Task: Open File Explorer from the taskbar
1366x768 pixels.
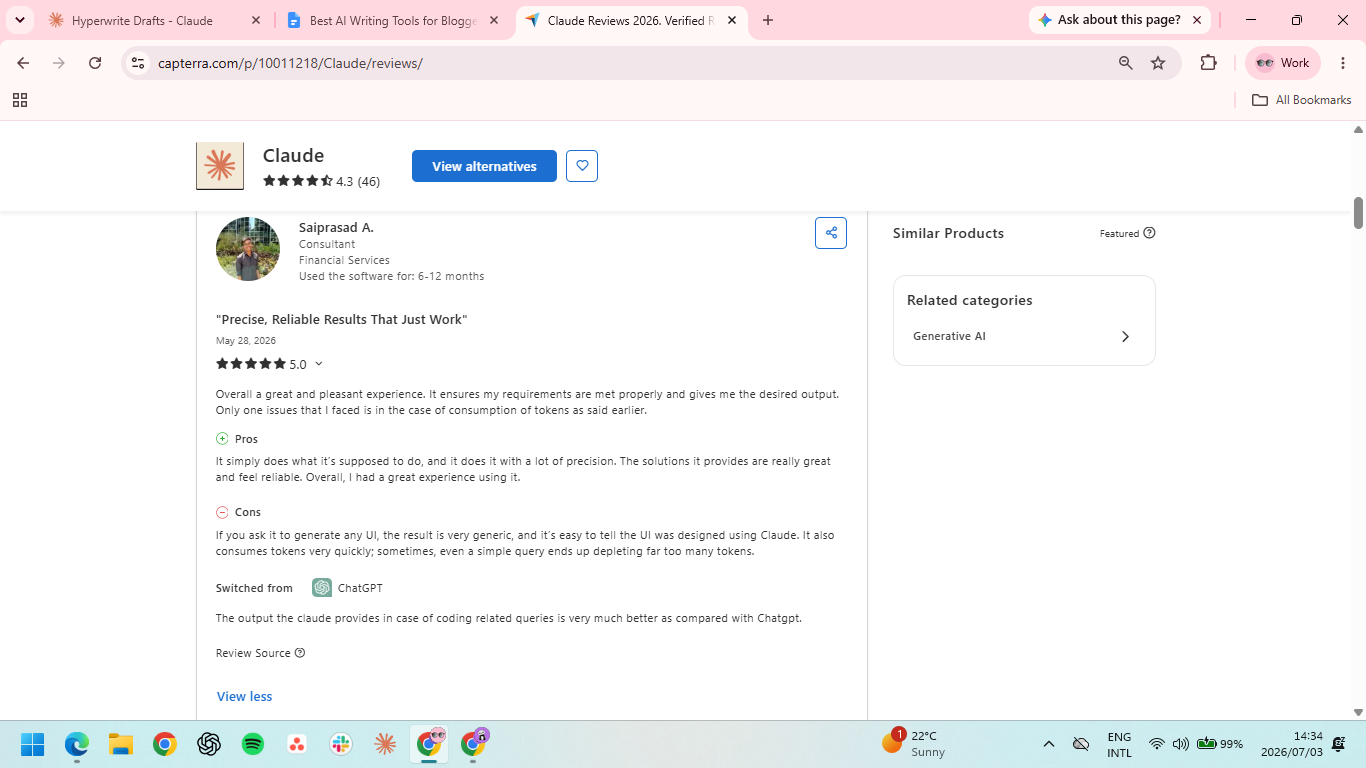Action: 121,744
